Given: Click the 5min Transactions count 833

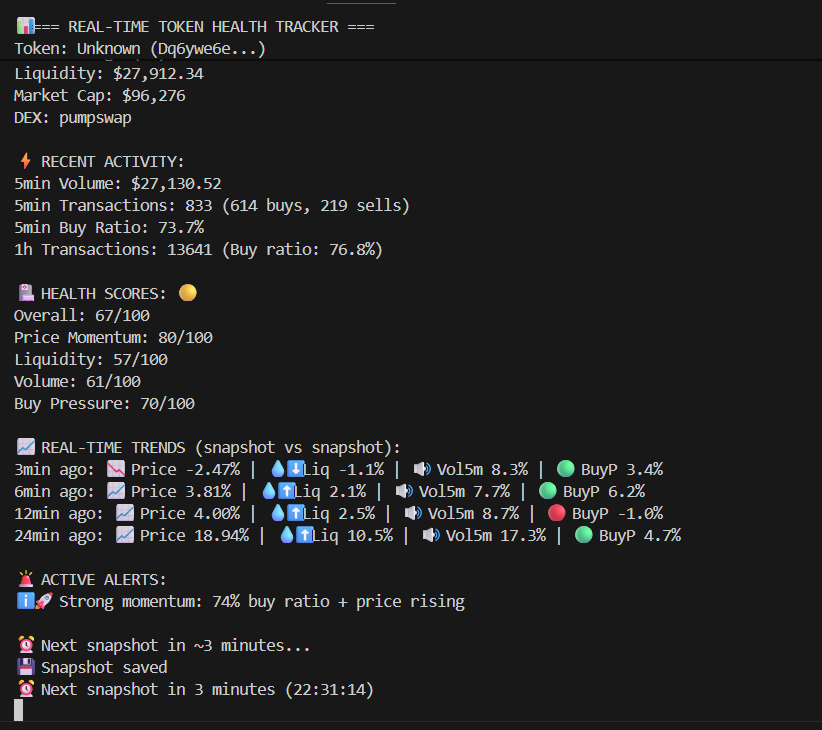Looking at the screenshot, I should (199, 205).
